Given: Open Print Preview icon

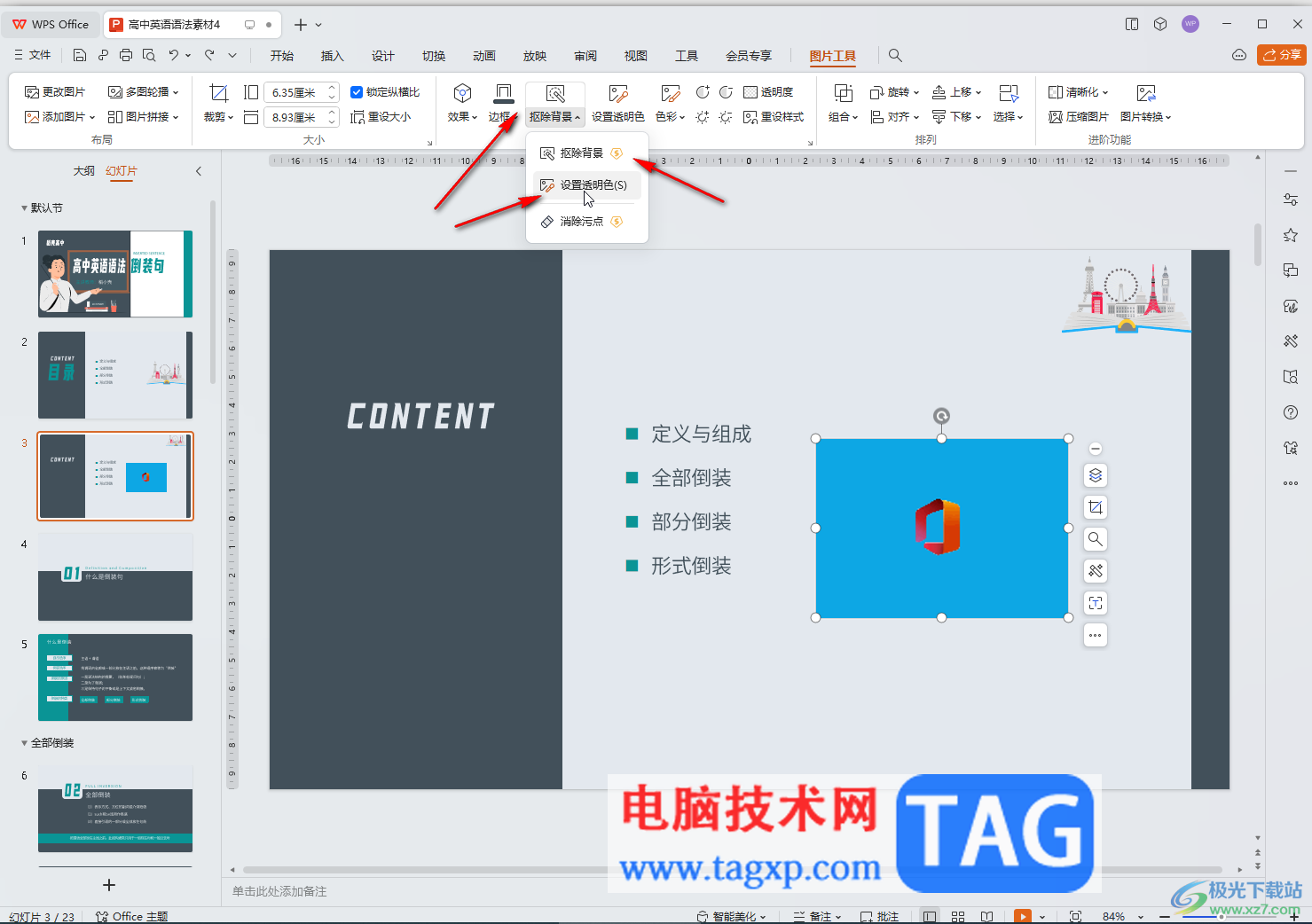Looking at the screenshot, I should [x=149, y=55].
